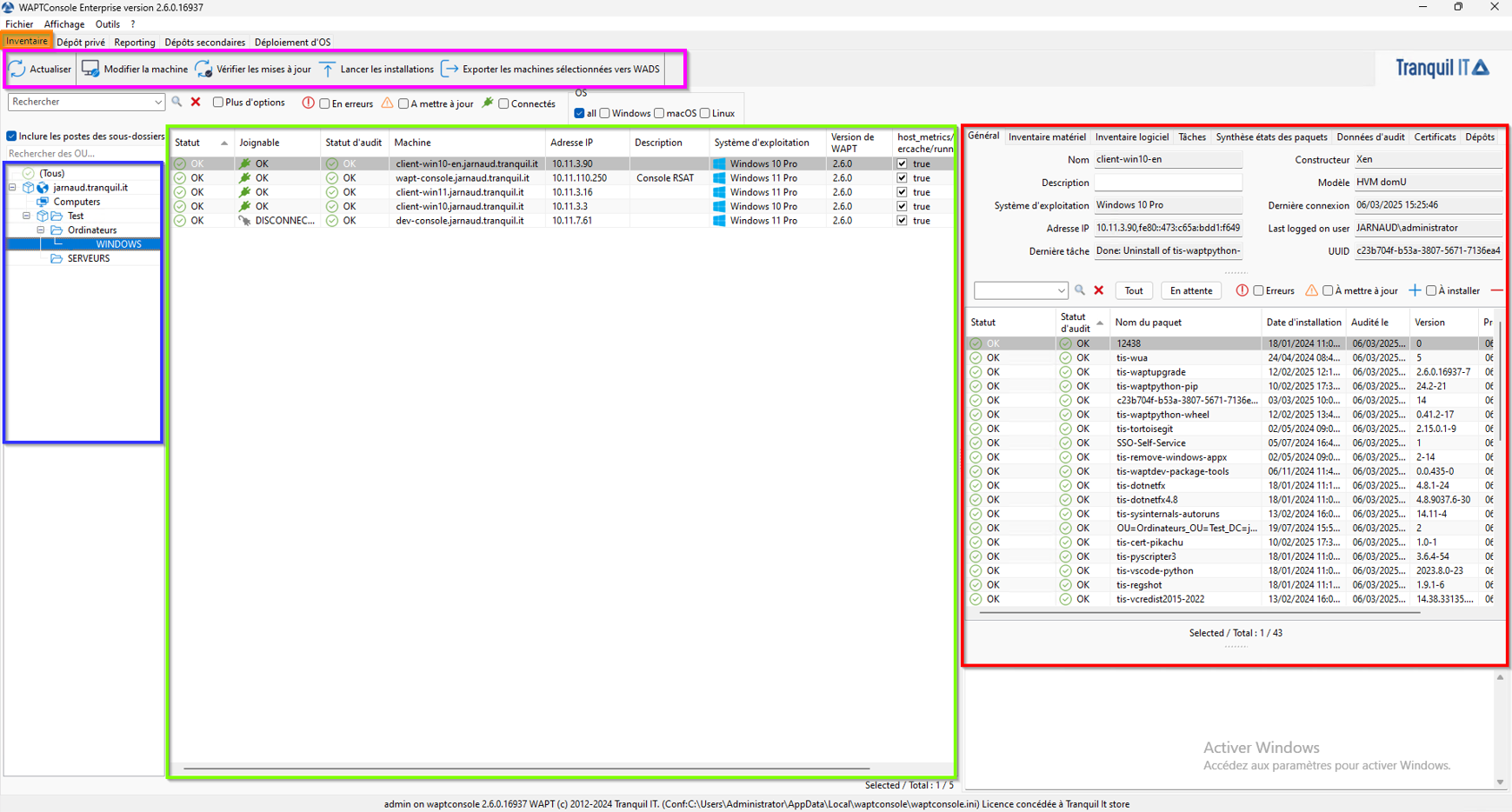Switch to the Inventaire logiciel tab
The height and width of the screenshot is (812, 1512).
point(1131,137)
